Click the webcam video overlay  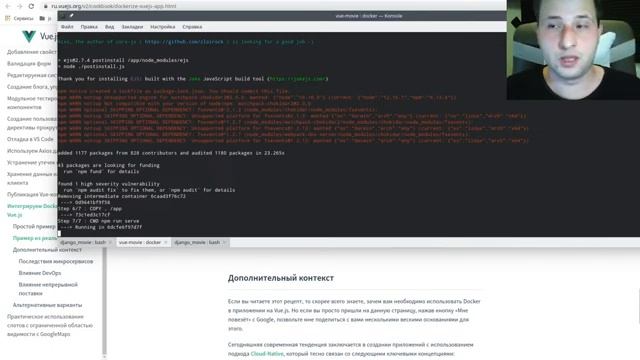click(x=573, y=50)
